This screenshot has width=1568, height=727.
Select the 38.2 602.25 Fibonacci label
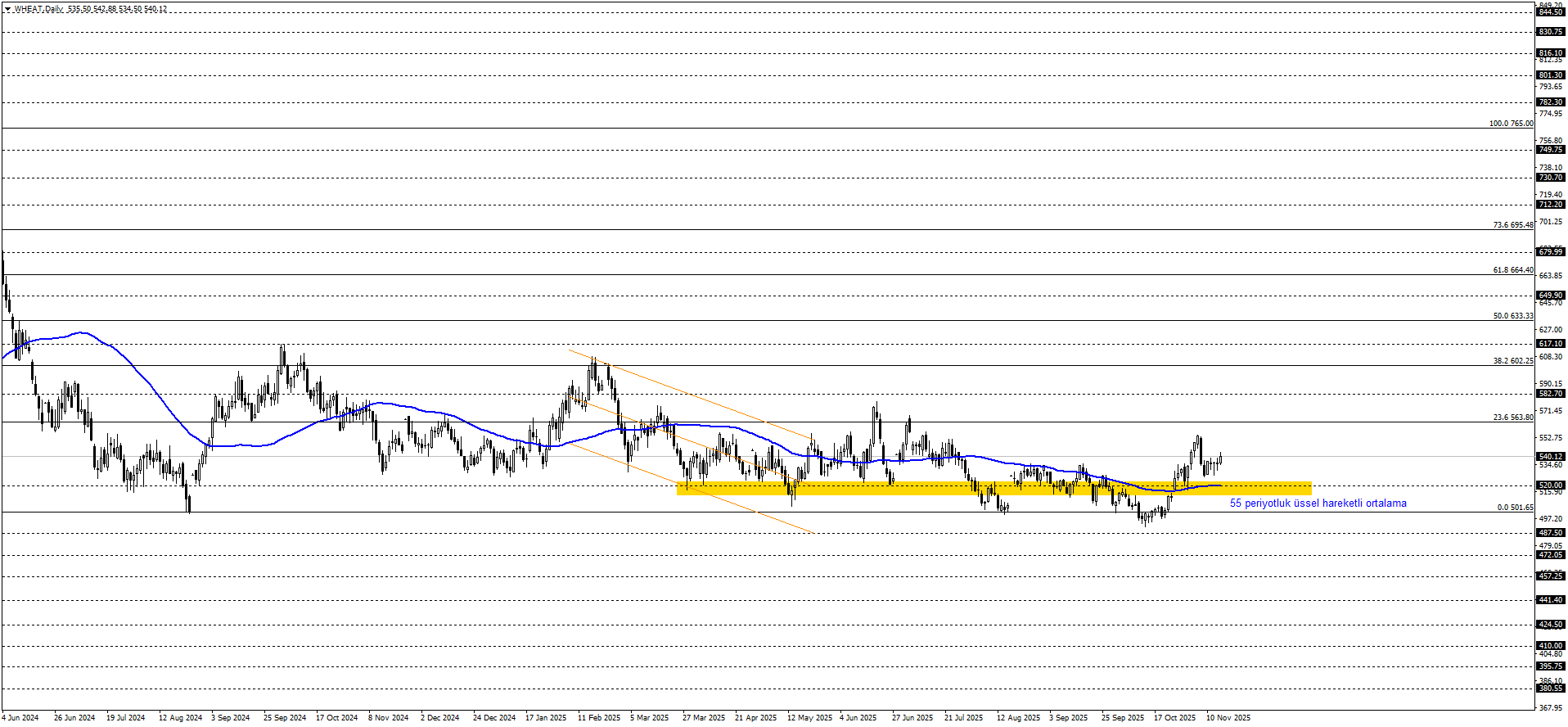[x=1512, y=361]
